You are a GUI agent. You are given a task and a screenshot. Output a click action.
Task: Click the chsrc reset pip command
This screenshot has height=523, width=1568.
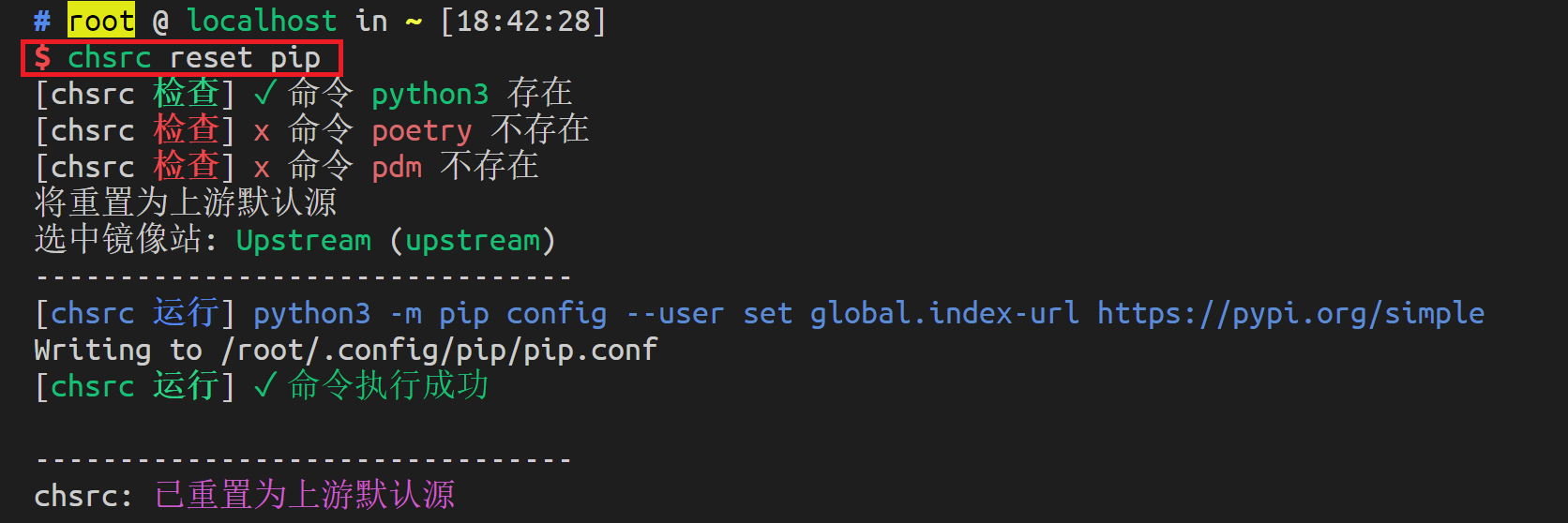tap(194, 57)
